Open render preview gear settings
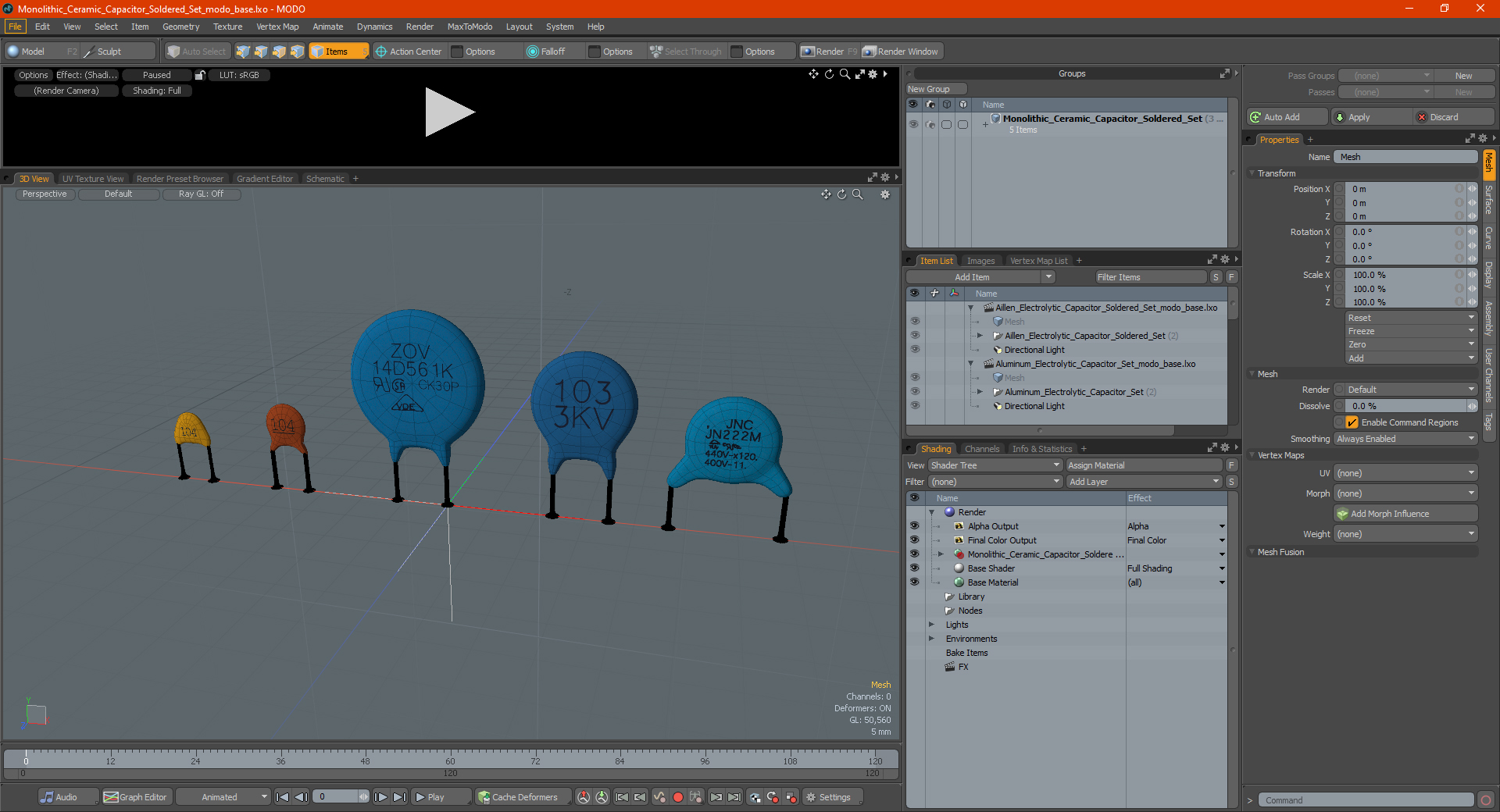Screen dimensions: 1500x812 click(x=873, y=74)
